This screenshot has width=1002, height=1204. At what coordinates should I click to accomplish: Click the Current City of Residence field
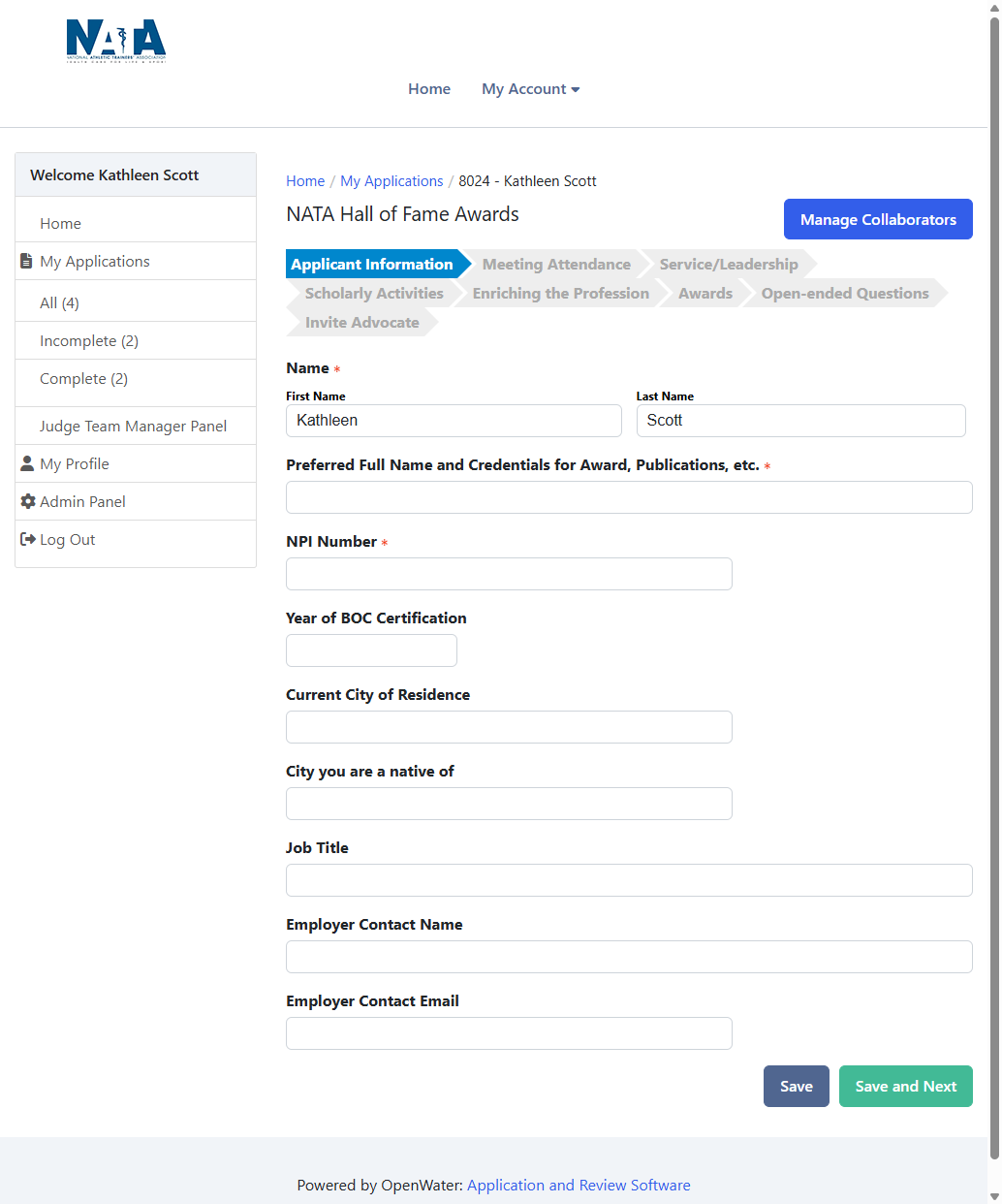click(509, 727)
